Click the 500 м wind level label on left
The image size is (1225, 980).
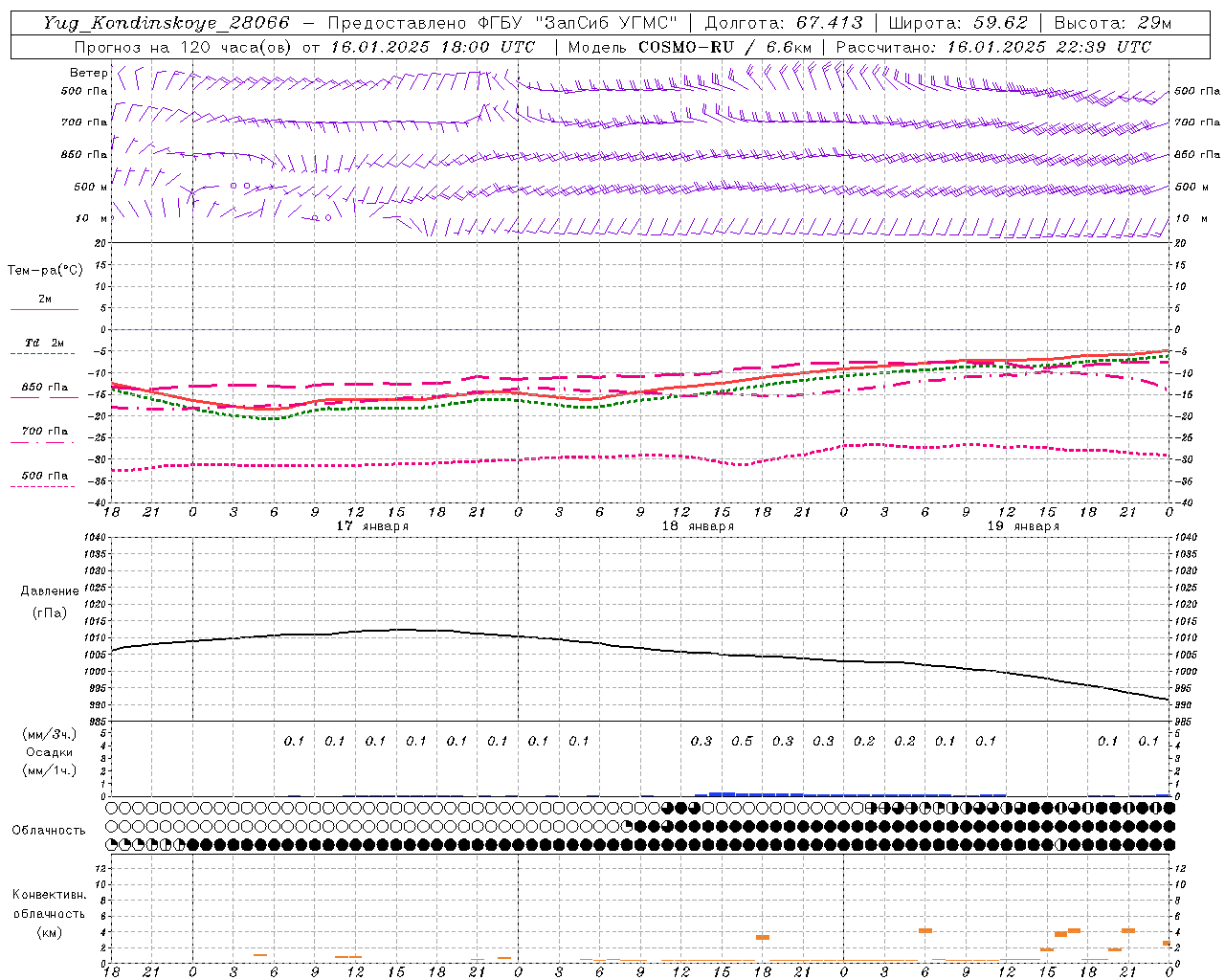tap(91, 187)
